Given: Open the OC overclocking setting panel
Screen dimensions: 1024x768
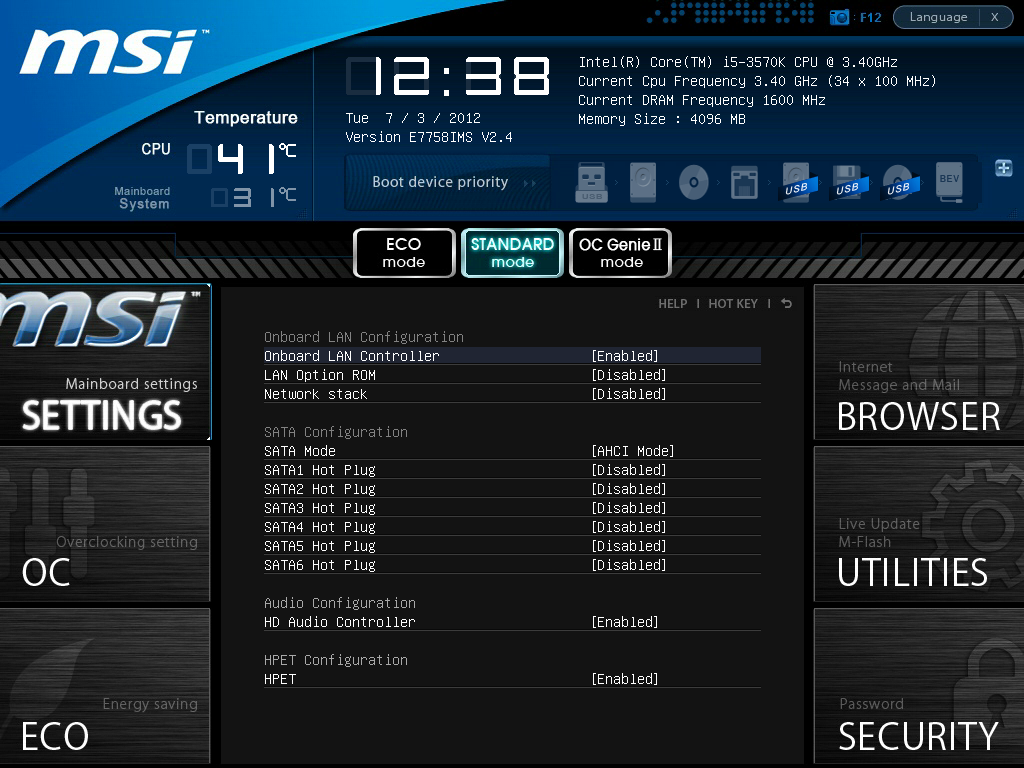Looking at the screenshot, I should point(104,524).
